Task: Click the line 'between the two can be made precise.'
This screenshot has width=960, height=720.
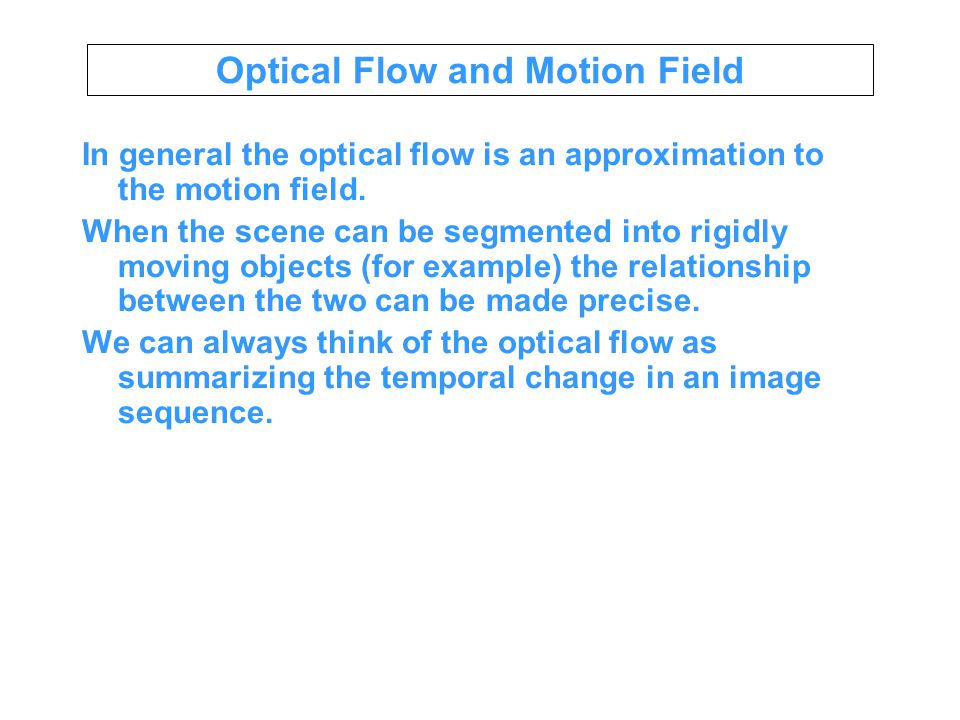Action: [x=408, y=301]
